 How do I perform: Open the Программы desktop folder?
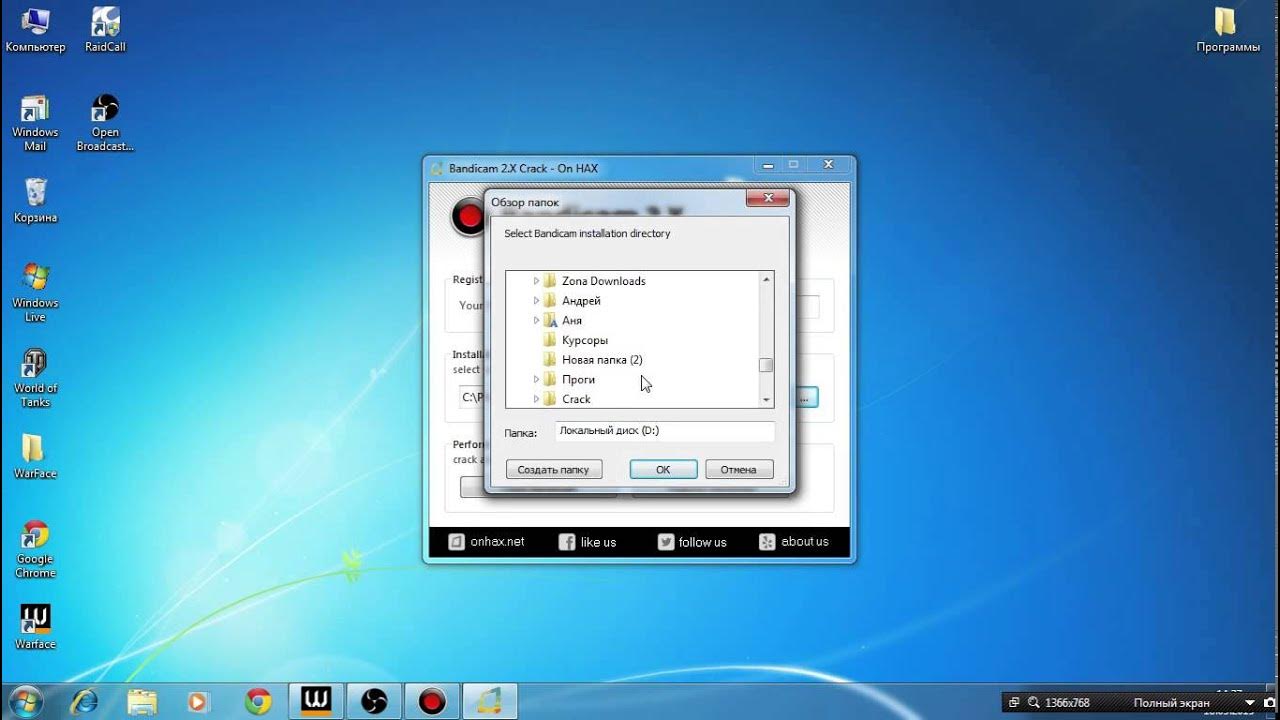tap(1228, 30)
